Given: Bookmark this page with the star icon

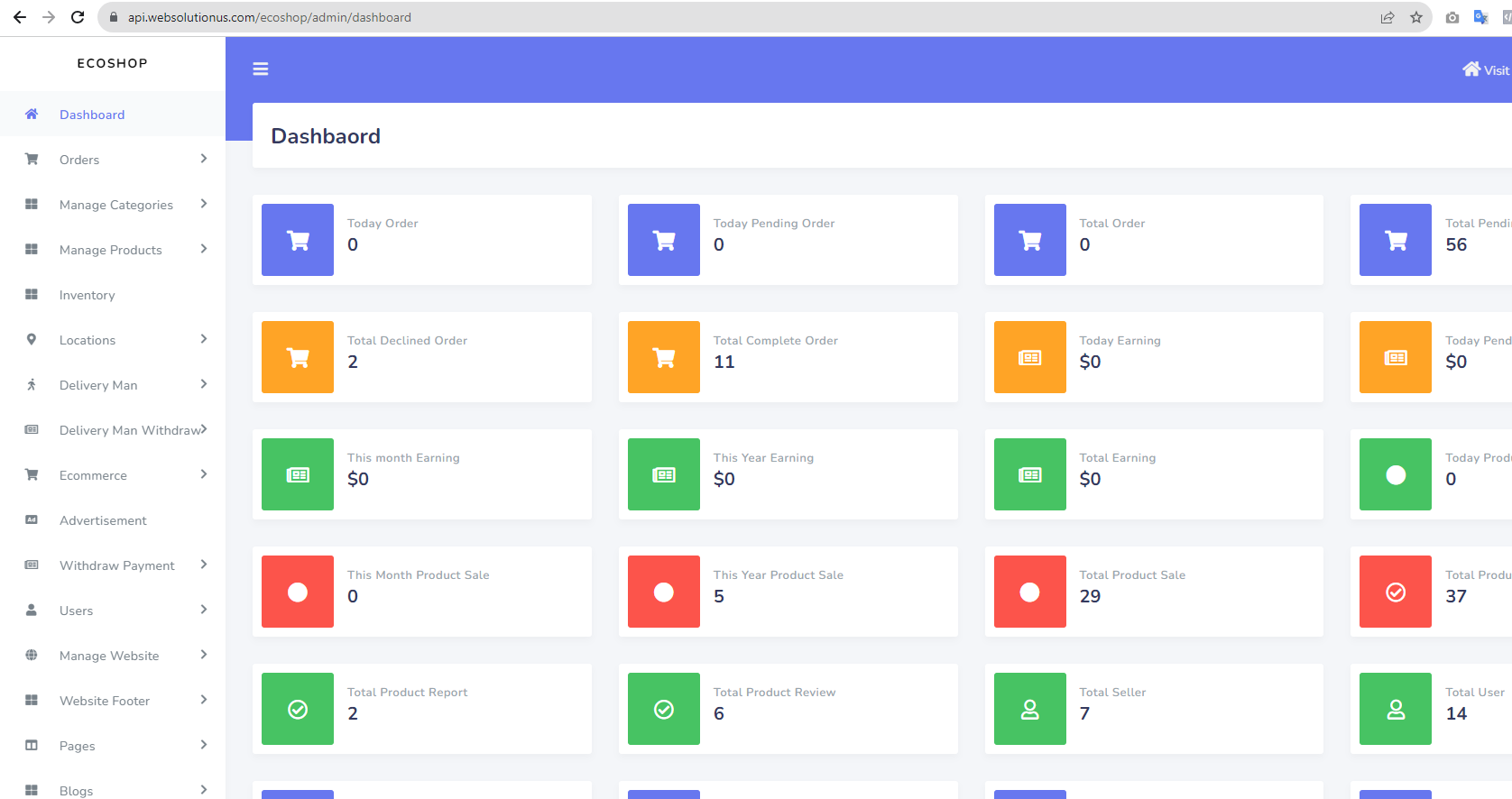Looking at the screenshot, I should pyautogui.click(x=1416, y=17).
